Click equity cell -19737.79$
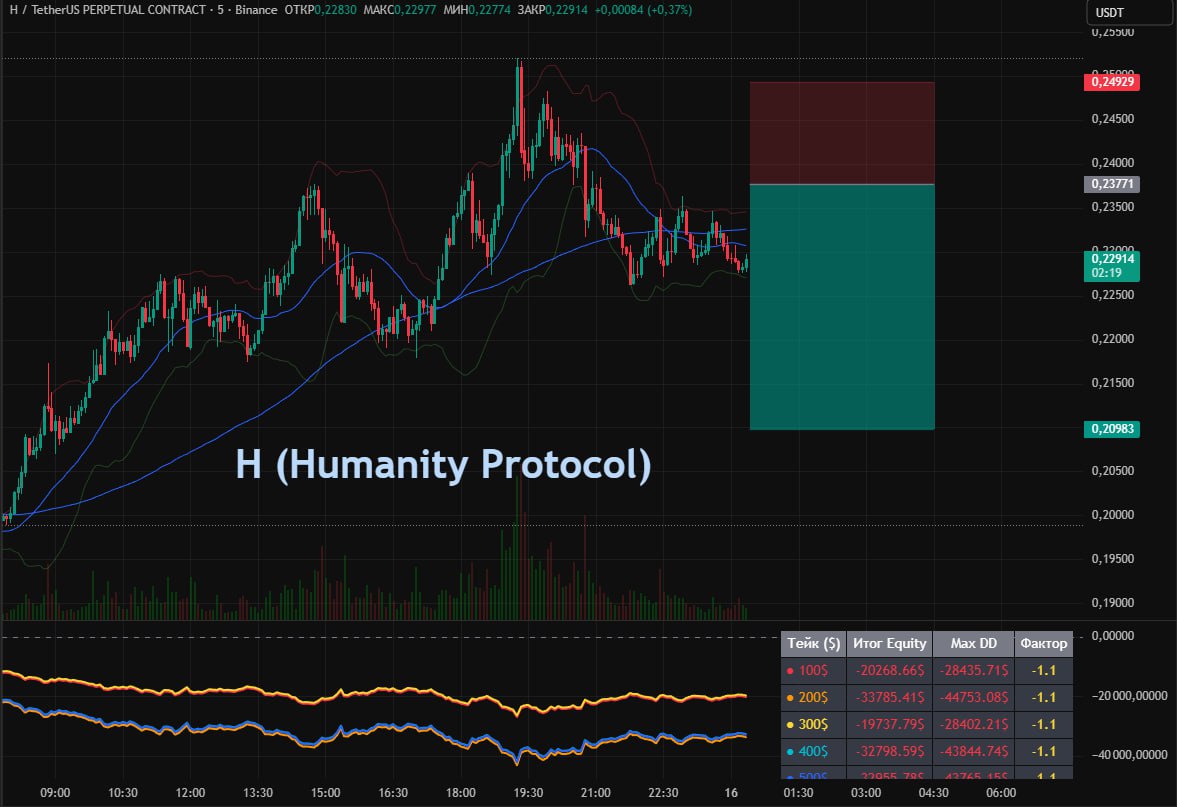The width and height of the screenshot is (1177, 807). (890, 724)
